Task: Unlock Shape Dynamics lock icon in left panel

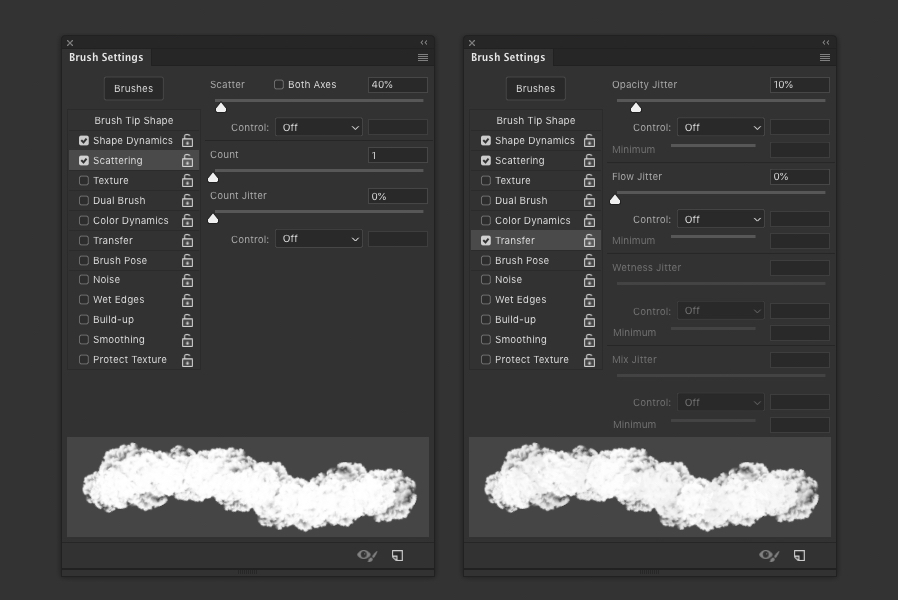Action: (x=187, y=140)
